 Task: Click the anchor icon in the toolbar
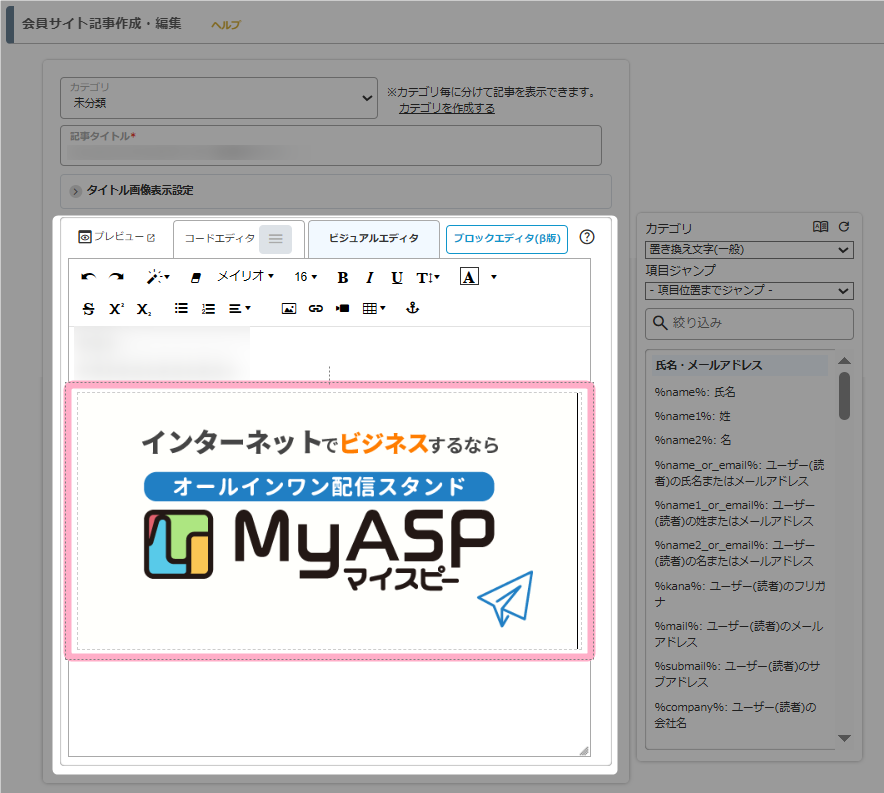click(x=410, y=309)
